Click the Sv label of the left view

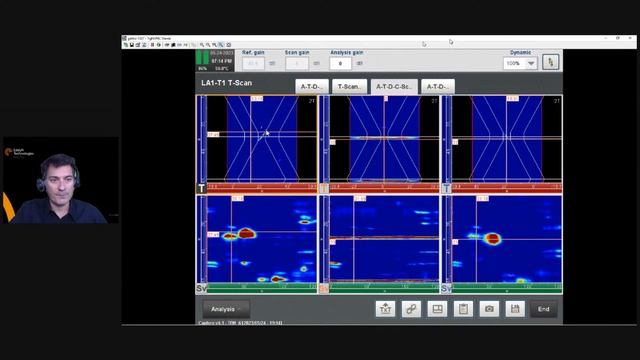click(201, 288)
